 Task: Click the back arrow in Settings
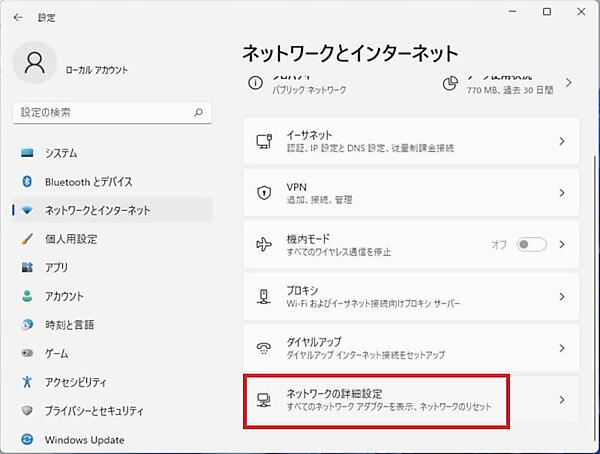coord(18,18)
